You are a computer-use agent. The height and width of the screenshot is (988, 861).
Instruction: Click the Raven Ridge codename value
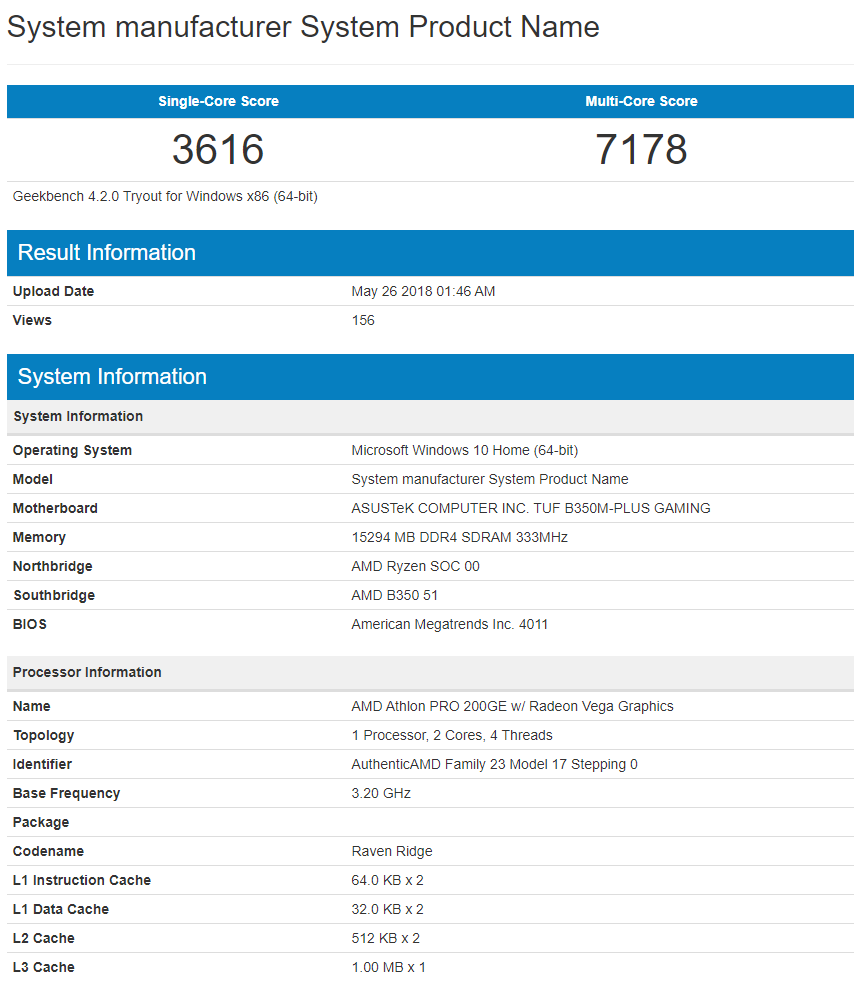point(392,851)
